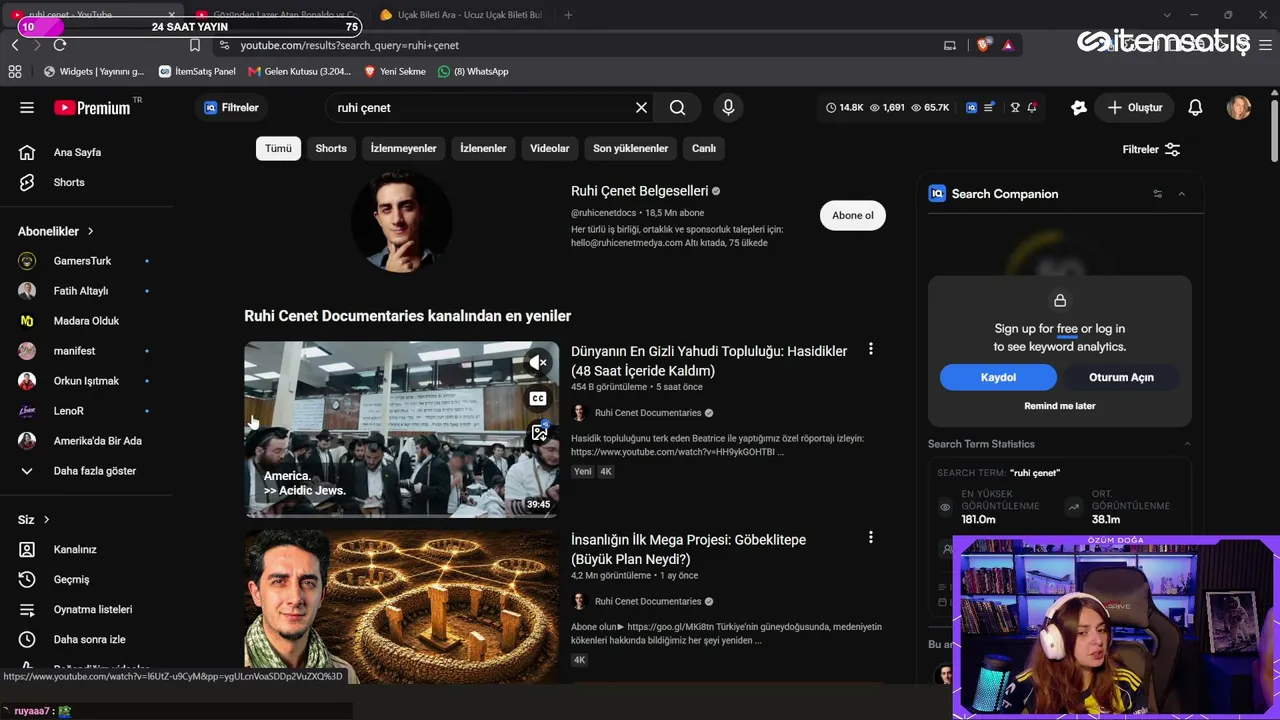Screen dimensions: 1280x720
Task: Open the Ruhi Çenet Belgeselleri channel name
Action: [x=639, y=191]
